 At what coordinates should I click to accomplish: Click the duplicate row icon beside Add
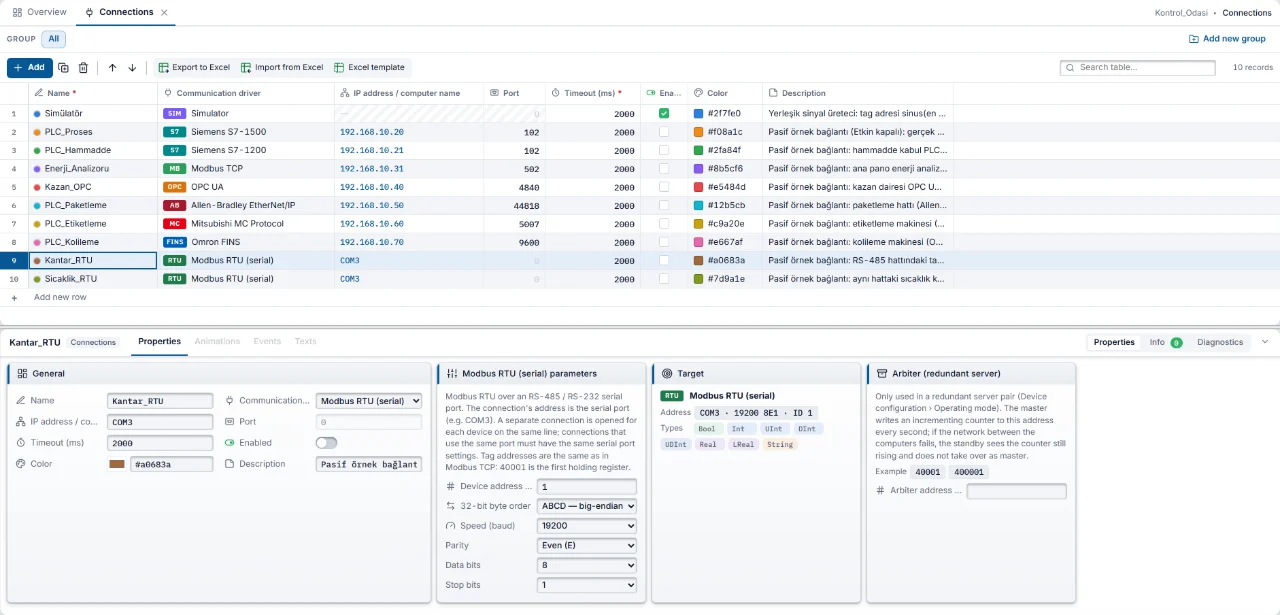(63, 68)
